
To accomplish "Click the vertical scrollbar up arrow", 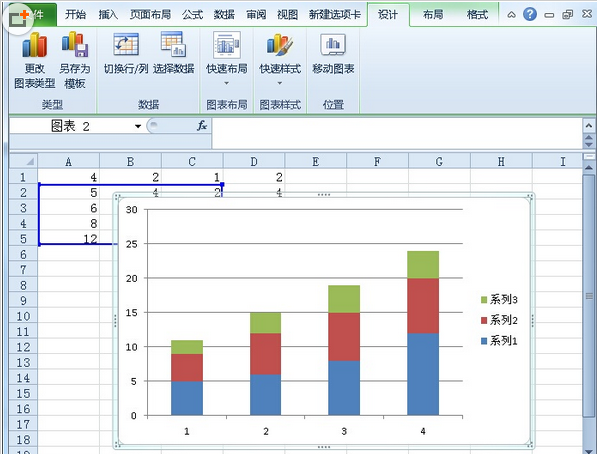I will pos(589,168).
